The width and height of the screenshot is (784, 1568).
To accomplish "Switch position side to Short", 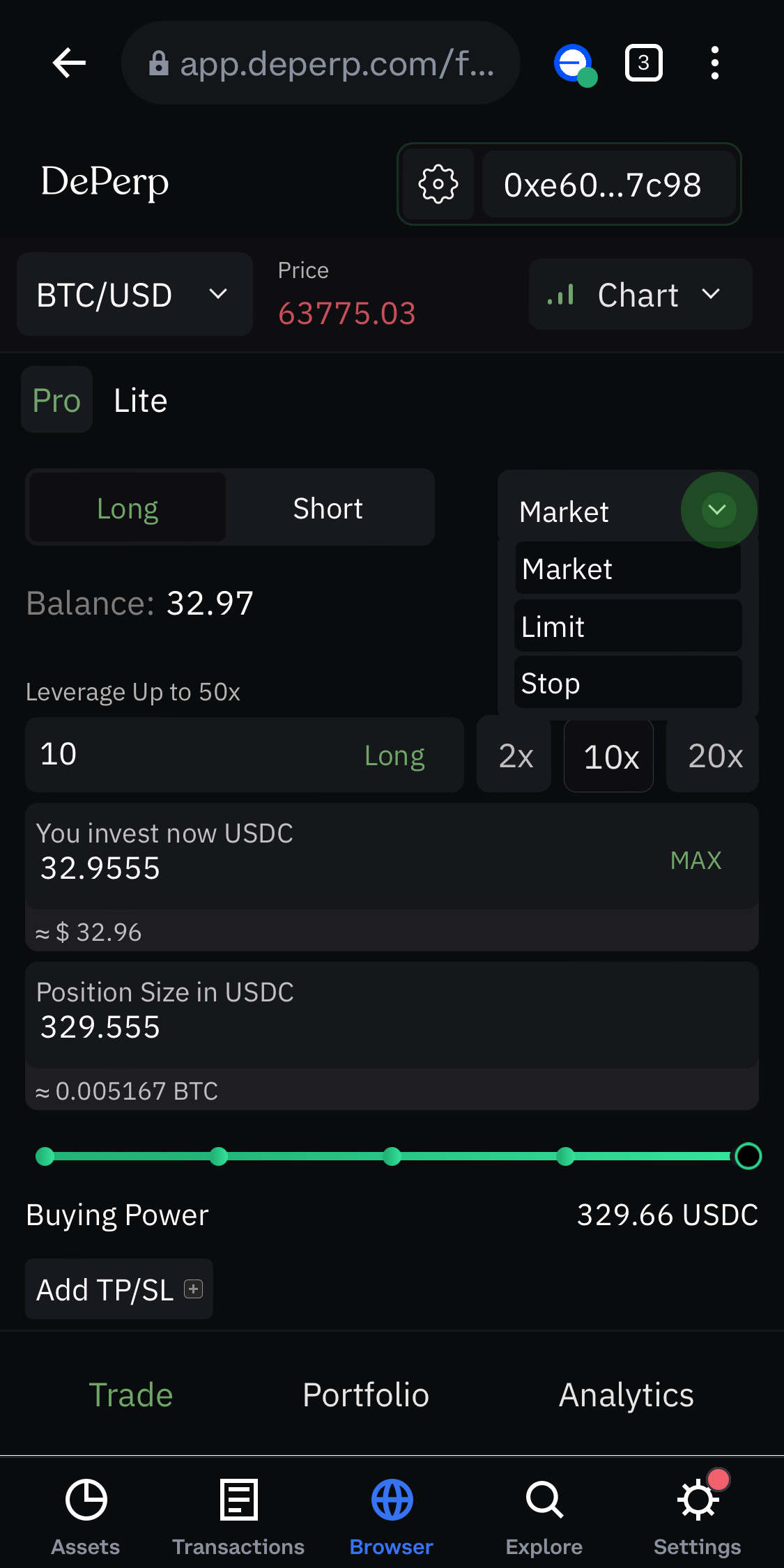I will tap(328, 509).
